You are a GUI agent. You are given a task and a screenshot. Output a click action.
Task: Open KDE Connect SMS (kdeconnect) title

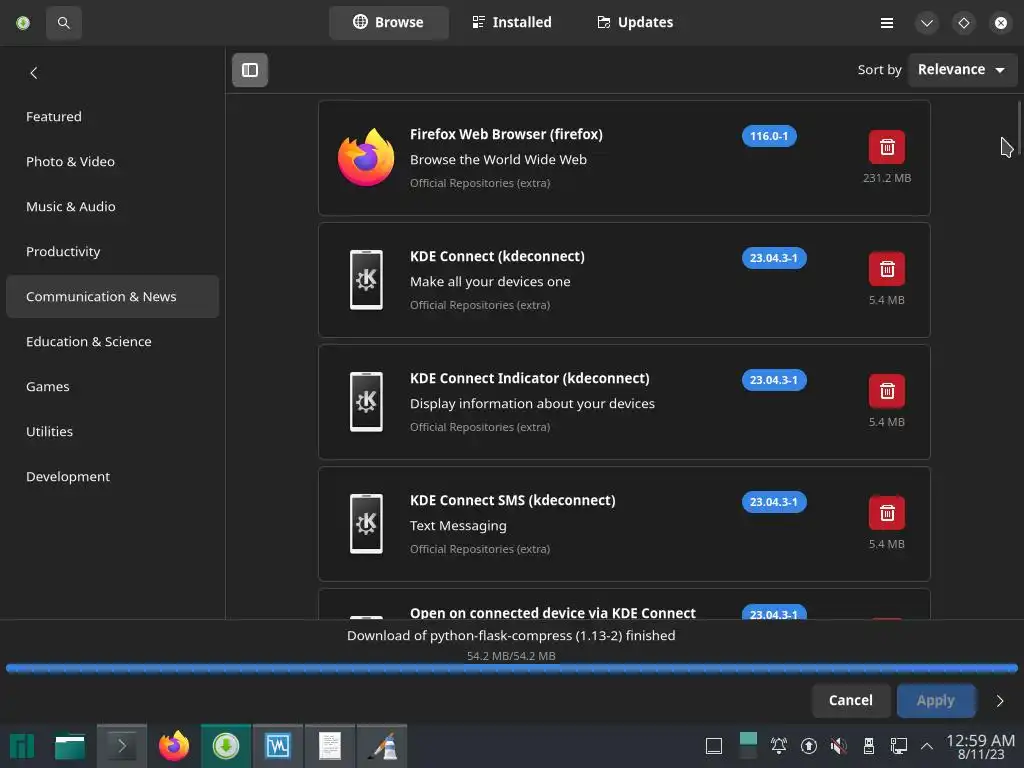coord(513,501)
